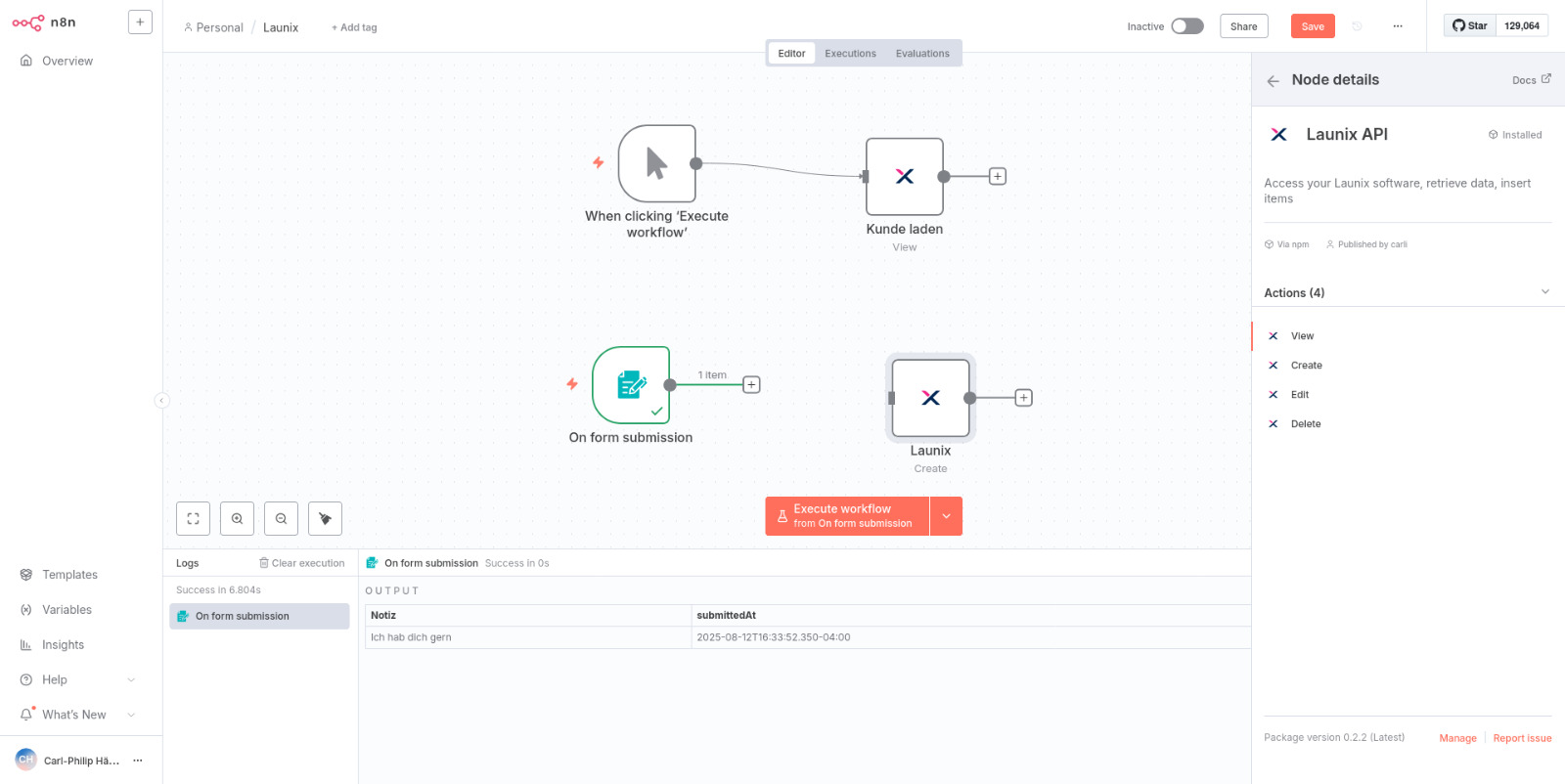The image size is (1565, 784).
Task: Add a node after Kunde laden
Action: pos(998,177)
